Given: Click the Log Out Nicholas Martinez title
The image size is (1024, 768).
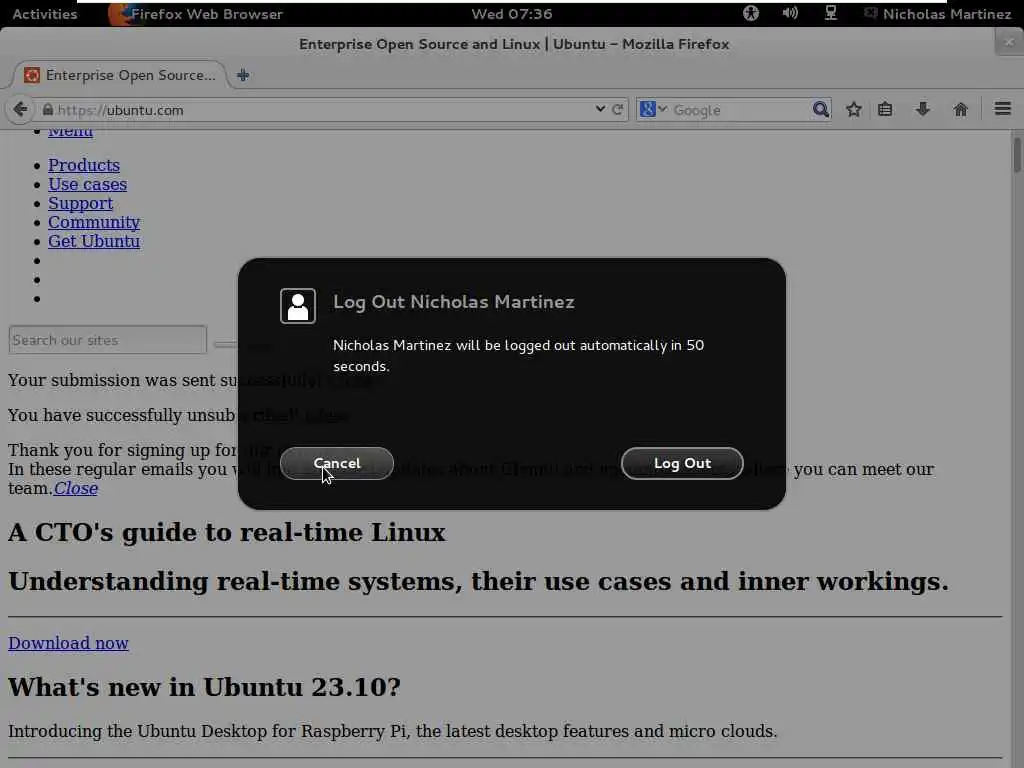Looking at the screenshot, I should pyautogui.click(x=454, y=302).
